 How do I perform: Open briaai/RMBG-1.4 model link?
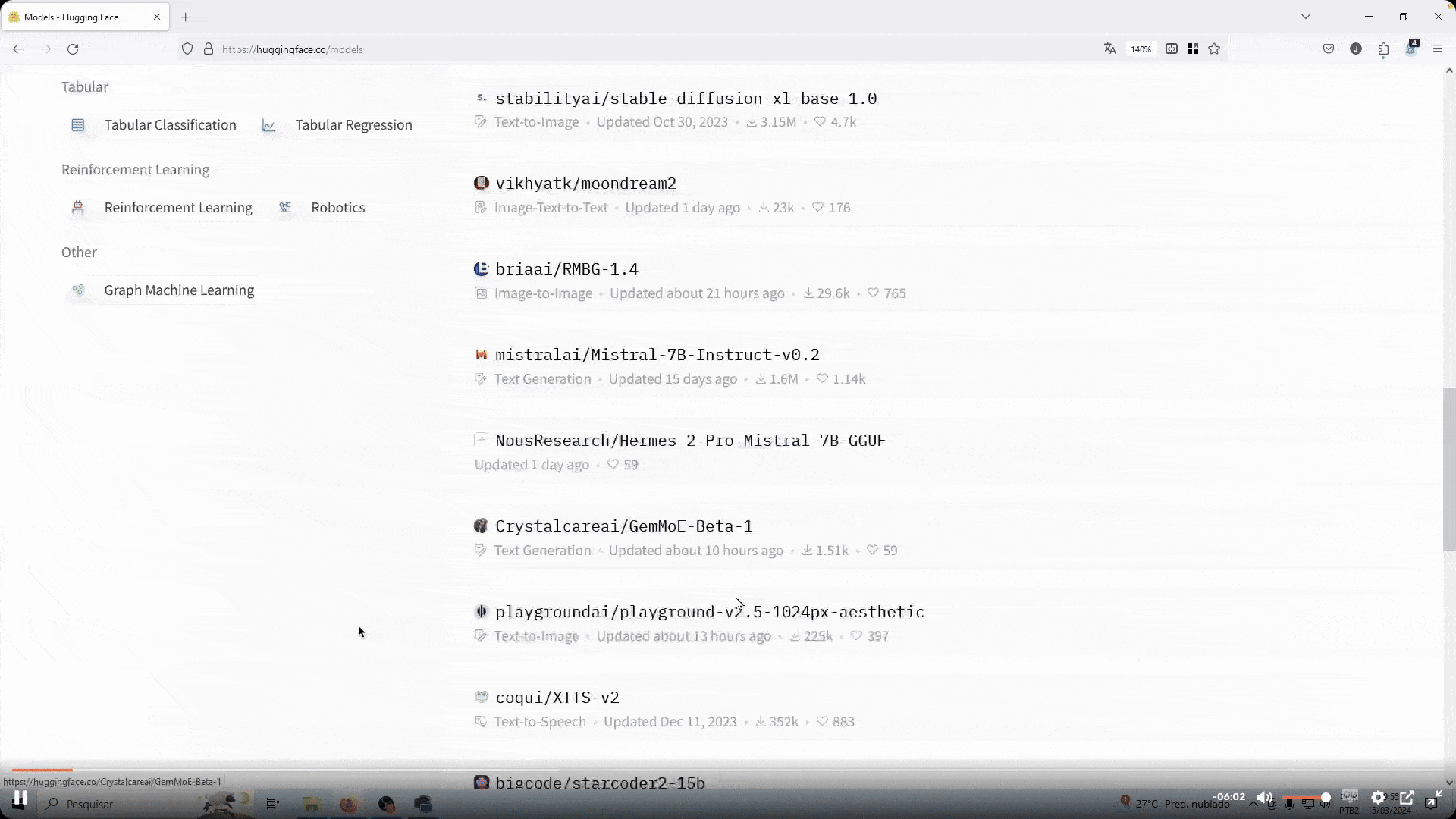pyautogui.click(x=566, y=269)
